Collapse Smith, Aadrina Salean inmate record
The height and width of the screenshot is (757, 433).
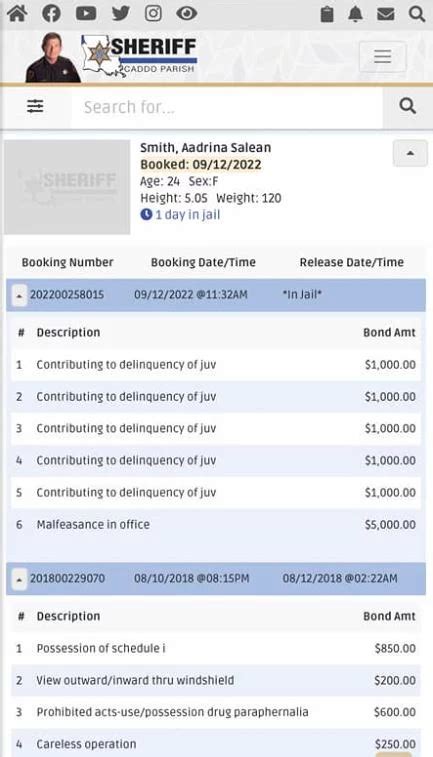[x=410, y=154]
